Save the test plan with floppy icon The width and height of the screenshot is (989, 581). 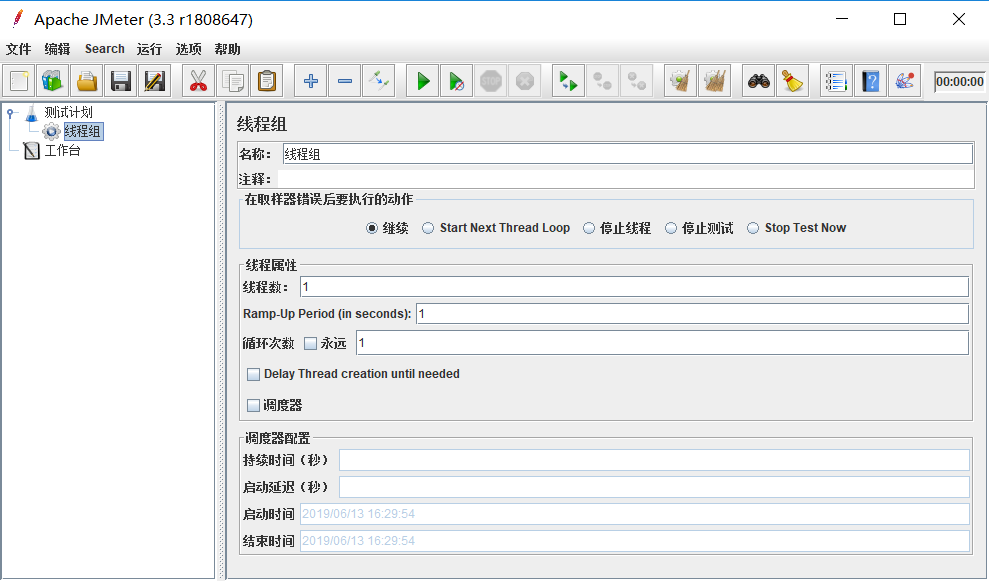tap(121, 81)
